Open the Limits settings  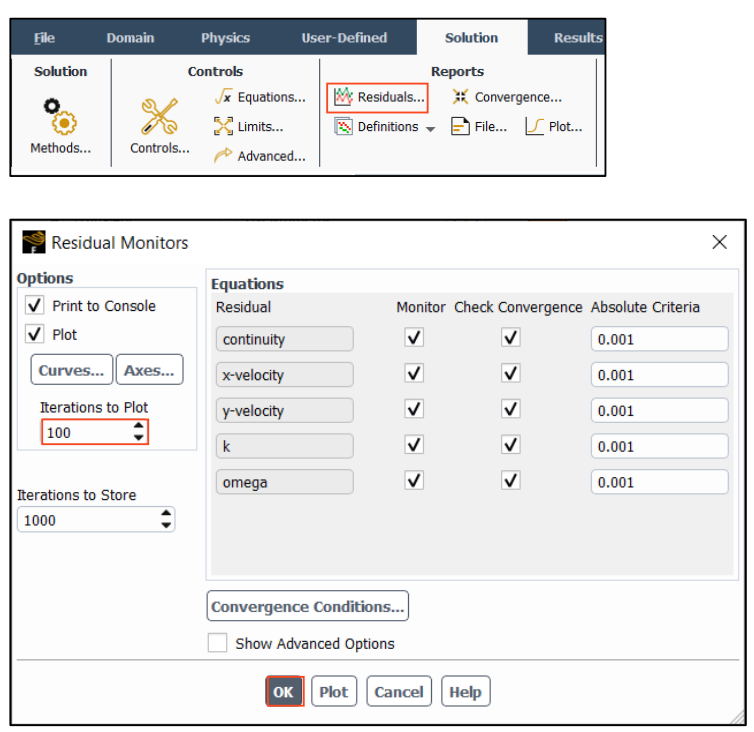point(249,127)
